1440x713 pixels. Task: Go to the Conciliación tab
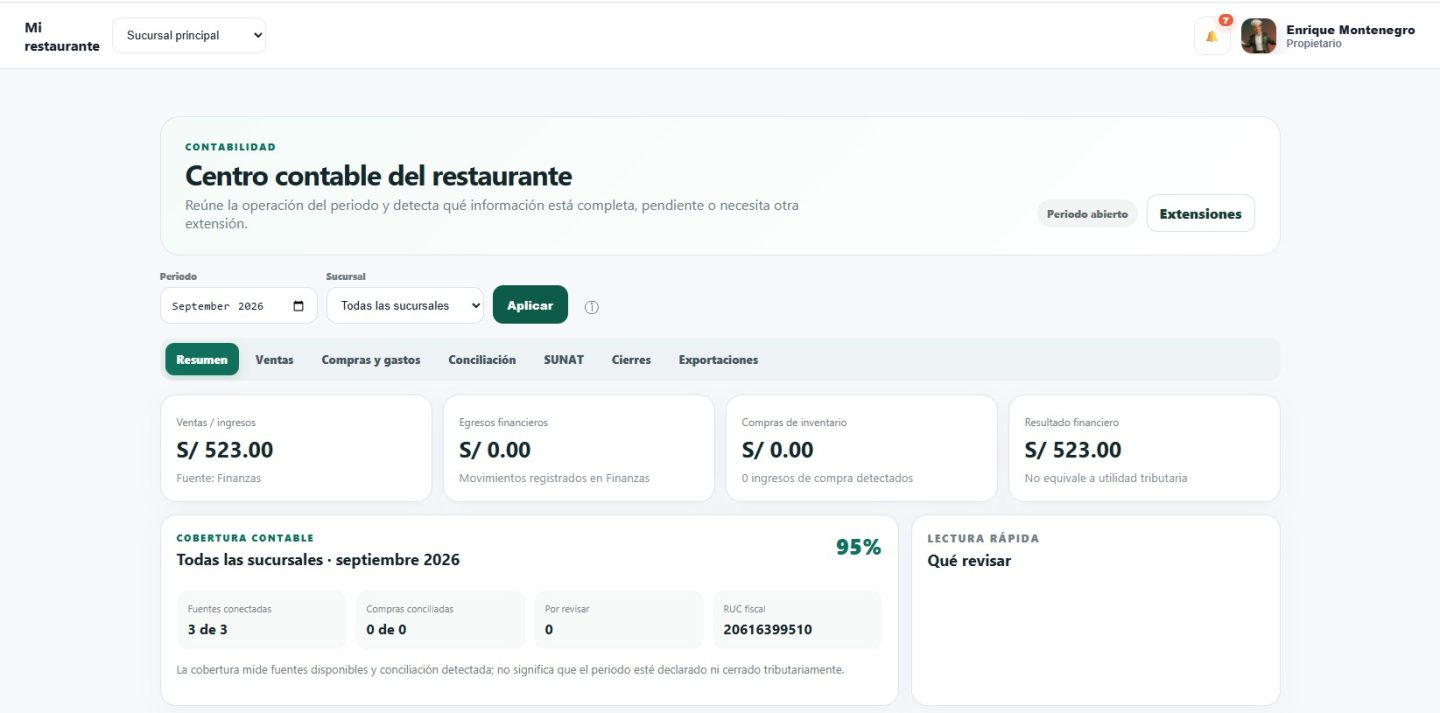(x=482, y=359)
